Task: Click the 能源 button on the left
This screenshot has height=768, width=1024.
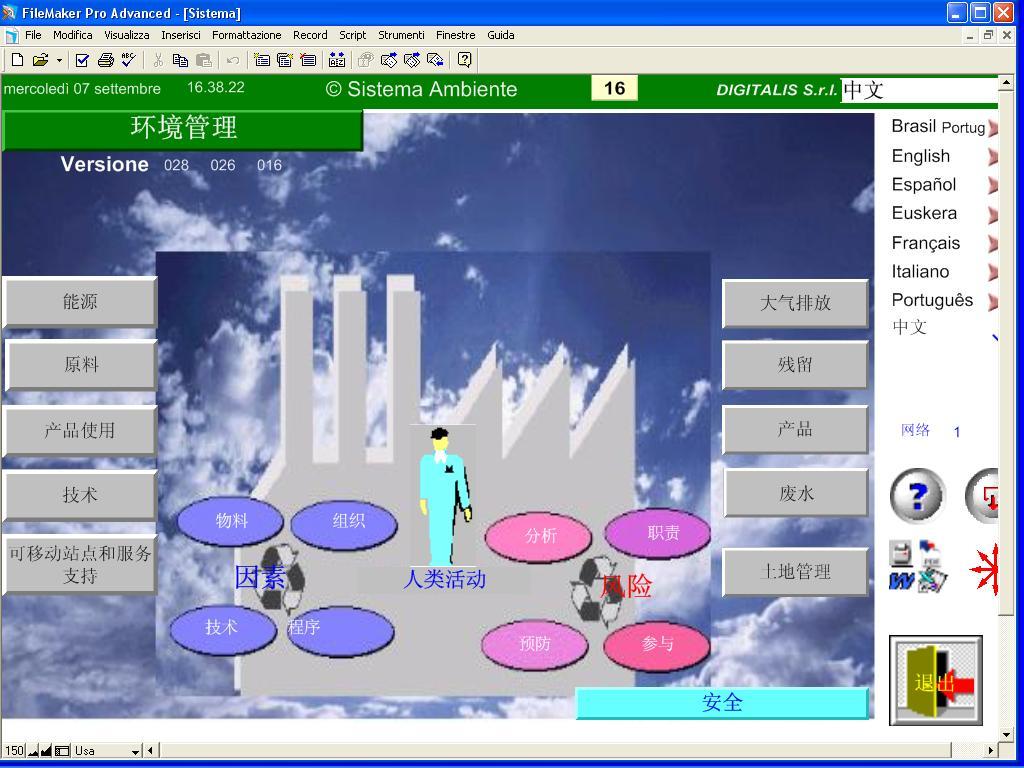Action: pos(80,301)
